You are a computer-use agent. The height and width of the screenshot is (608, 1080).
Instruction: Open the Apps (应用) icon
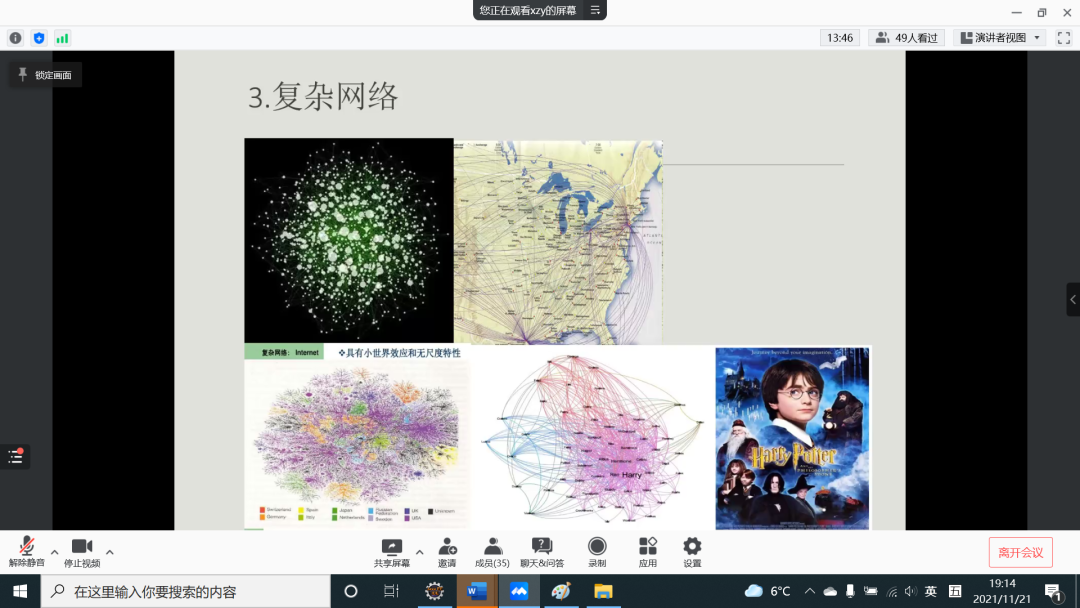[648, 551]
